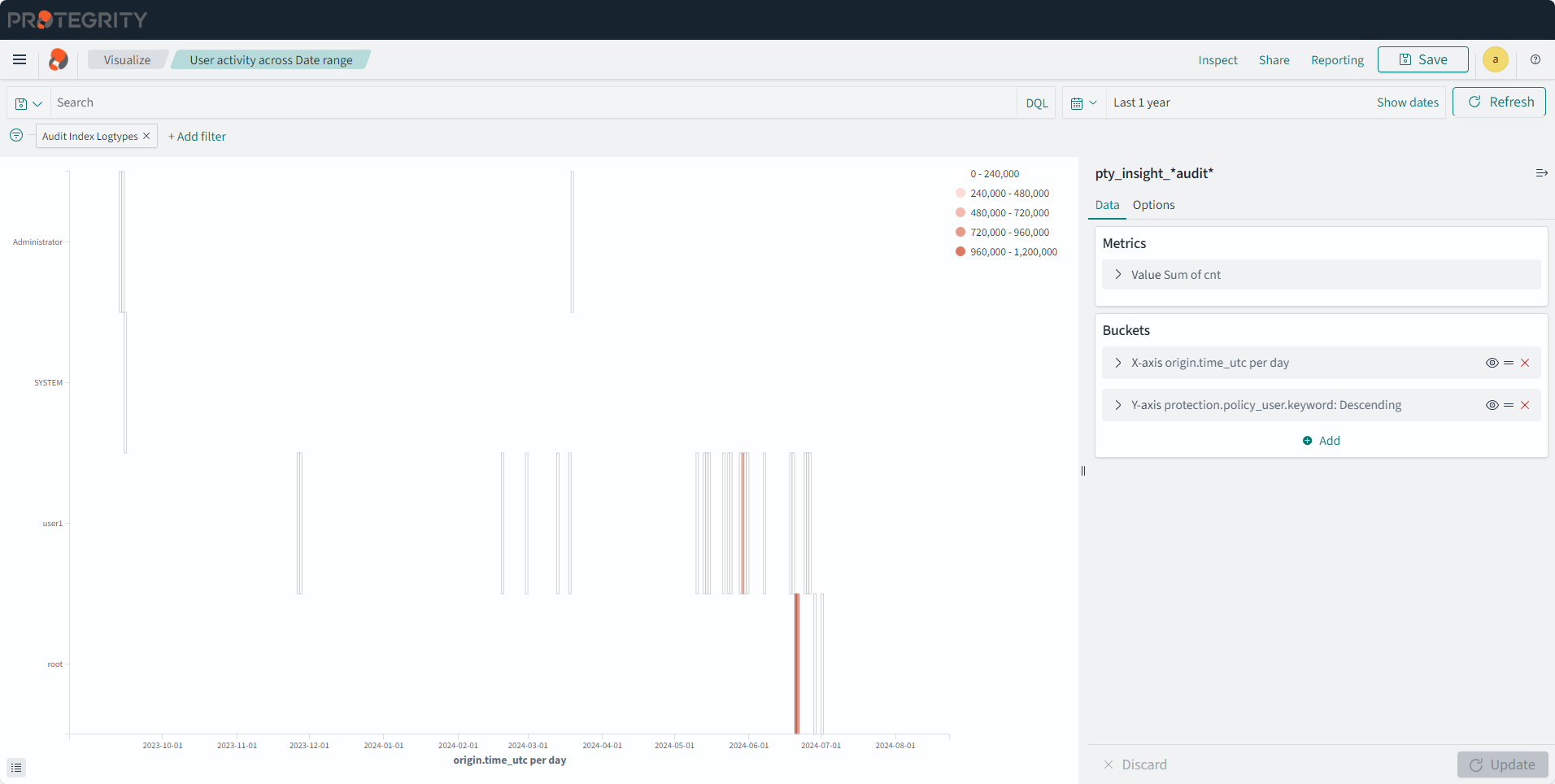Open the help icon menu

1535,59
